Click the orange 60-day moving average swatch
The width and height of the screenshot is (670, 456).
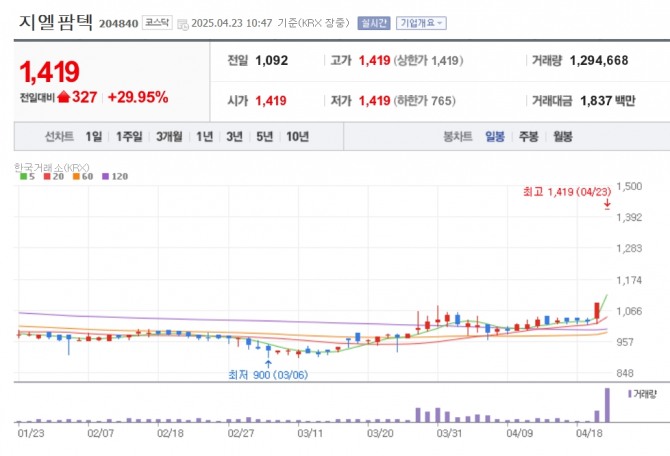[76, 177]
